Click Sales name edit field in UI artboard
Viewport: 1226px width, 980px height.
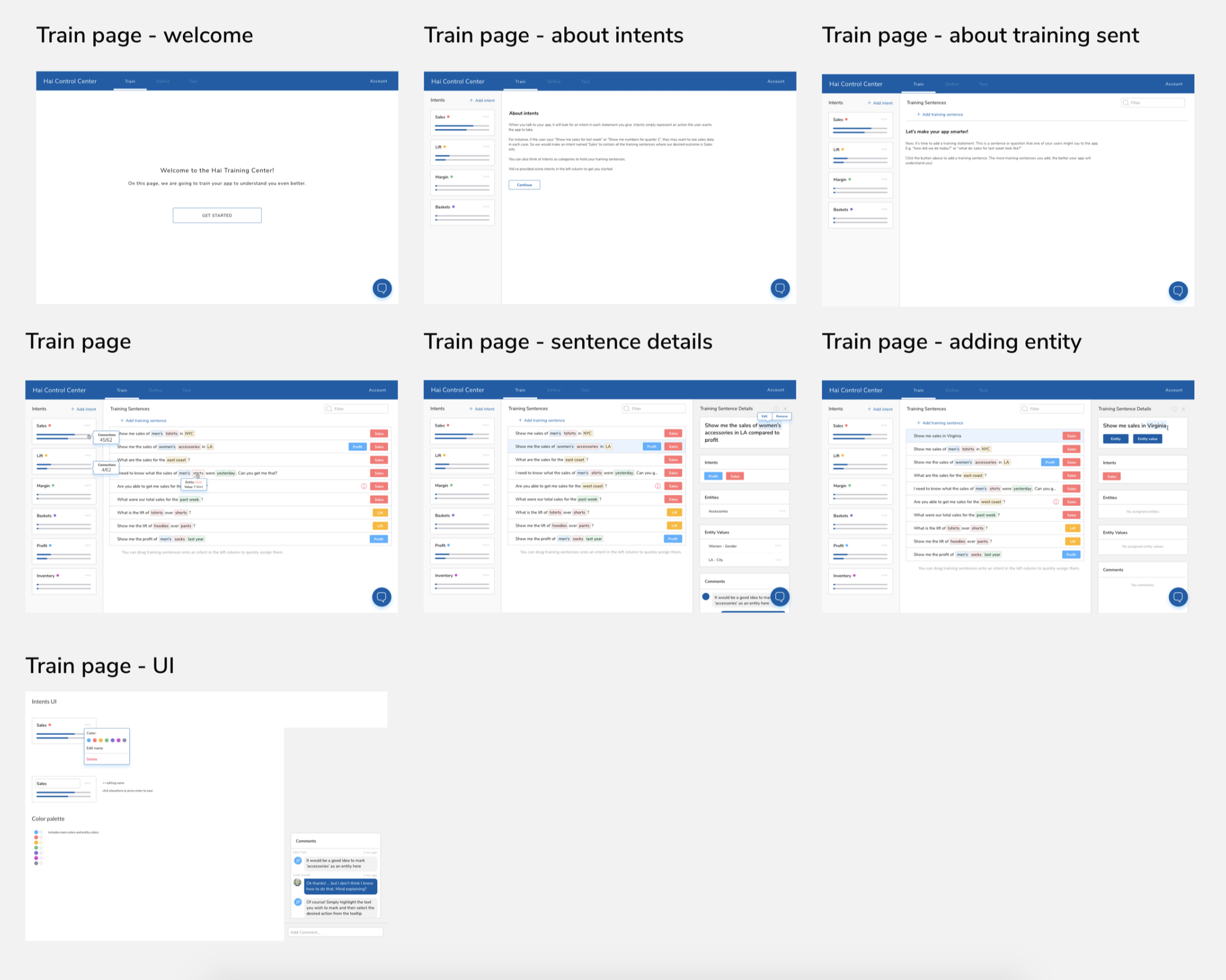[x=57, y=783]
